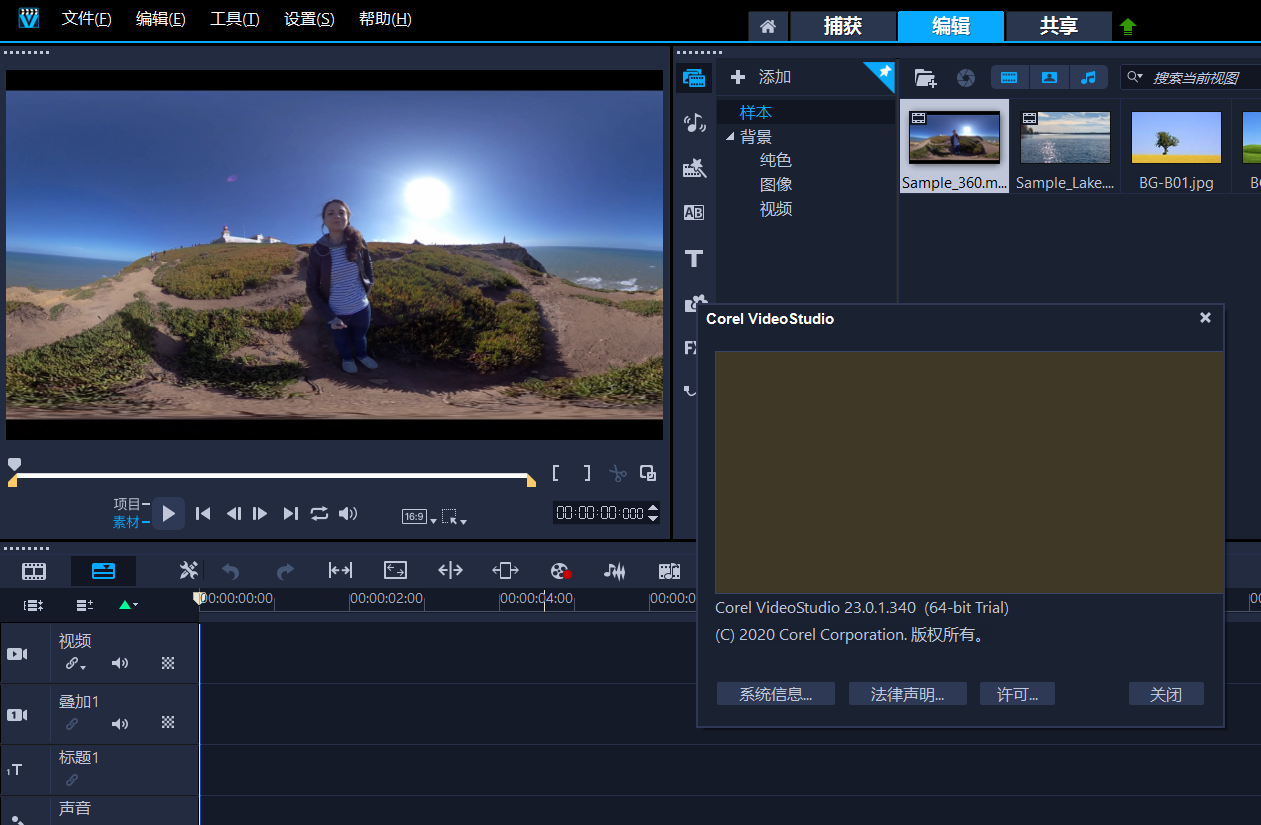
Task: Toggle track transparency on 视频 track
Action: point(168,663)
